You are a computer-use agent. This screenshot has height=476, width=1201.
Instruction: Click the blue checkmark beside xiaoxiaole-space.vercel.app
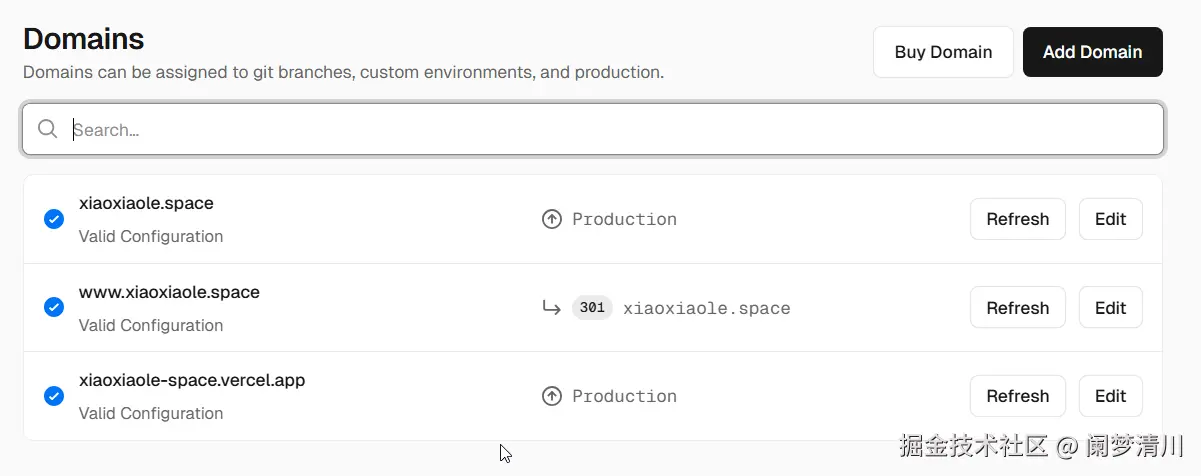tap(54, 396)
